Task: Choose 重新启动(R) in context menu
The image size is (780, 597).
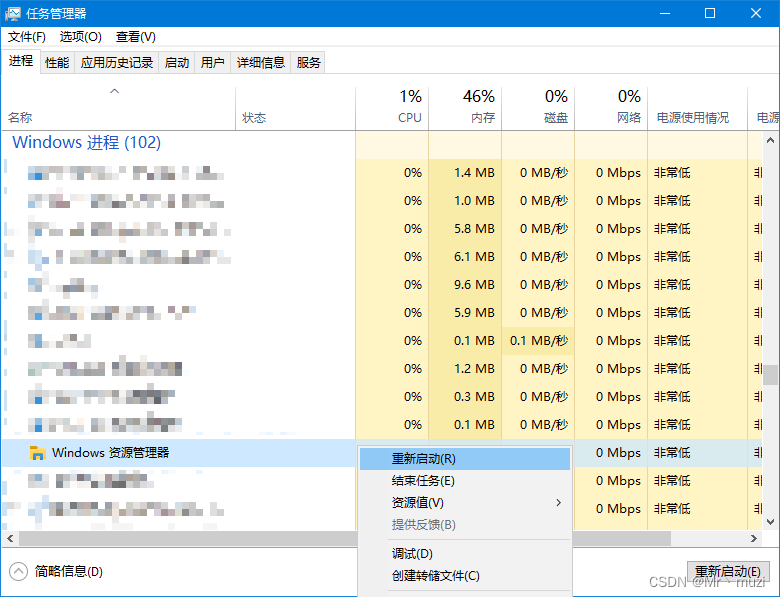Action: 465,459
